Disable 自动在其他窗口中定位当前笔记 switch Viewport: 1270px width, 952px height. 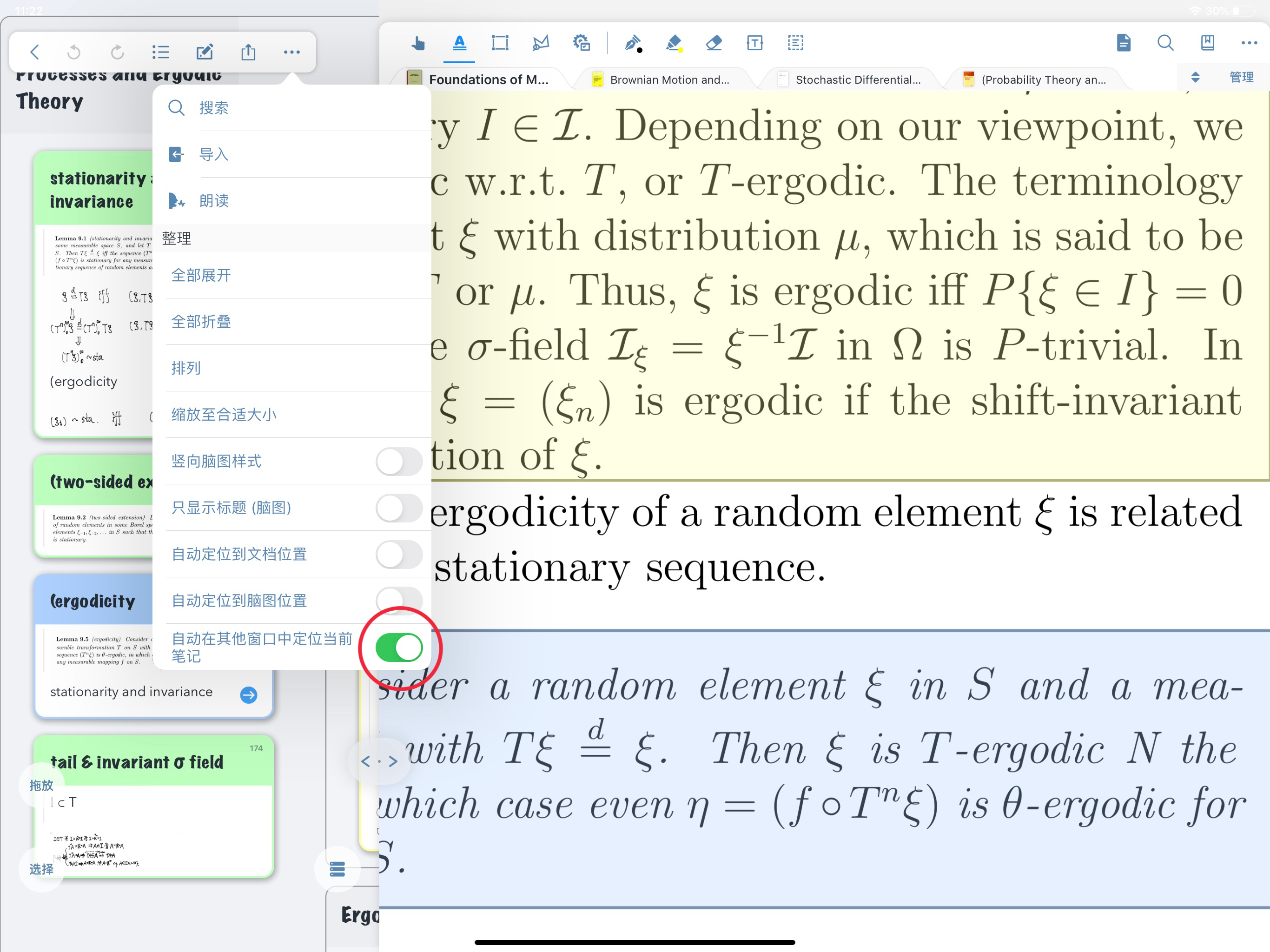pos(399,647)
